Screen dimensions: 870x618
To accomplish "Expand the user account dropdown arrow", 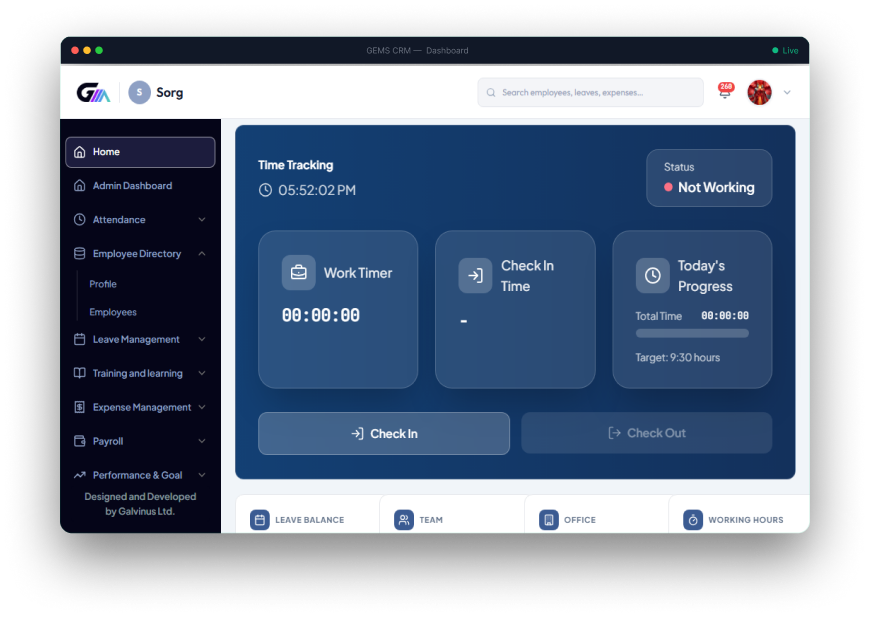I will 787,93.
